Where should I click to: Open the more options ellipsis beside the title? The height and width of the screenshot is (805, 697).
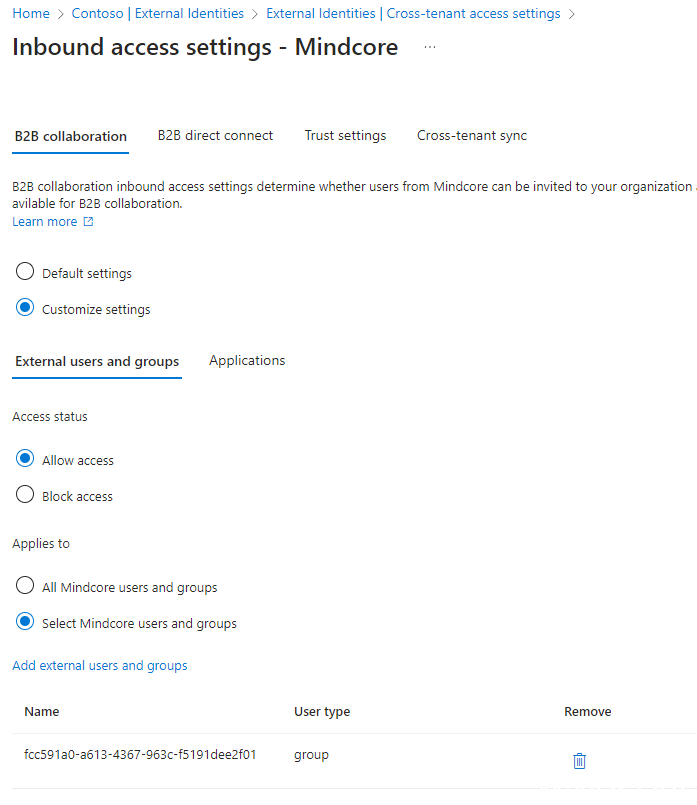430,48
